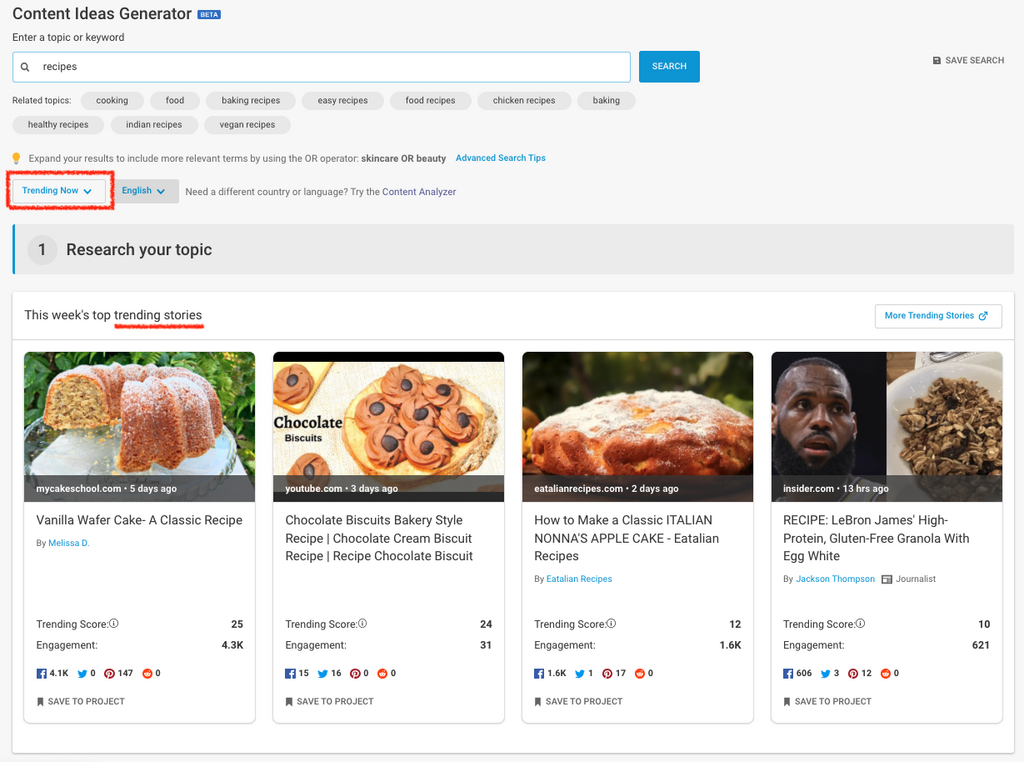This screenshot has height=762, width=1024.
Task: Click the topic or keyword input field
Action: [330, 67]
